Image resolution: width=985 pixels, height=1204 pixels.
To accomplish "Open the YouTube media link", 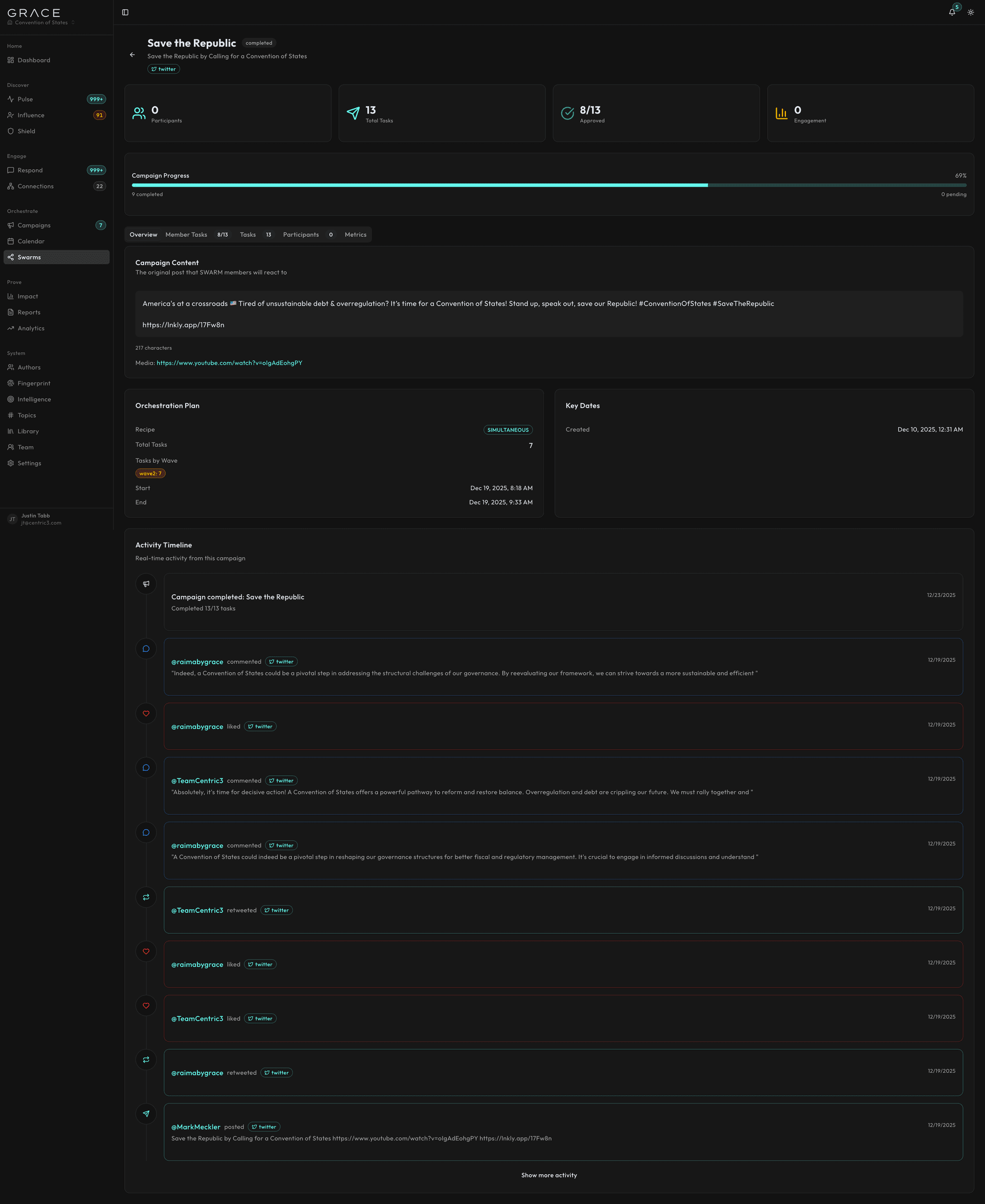I will pyautogui.click(x=229, y=363).
